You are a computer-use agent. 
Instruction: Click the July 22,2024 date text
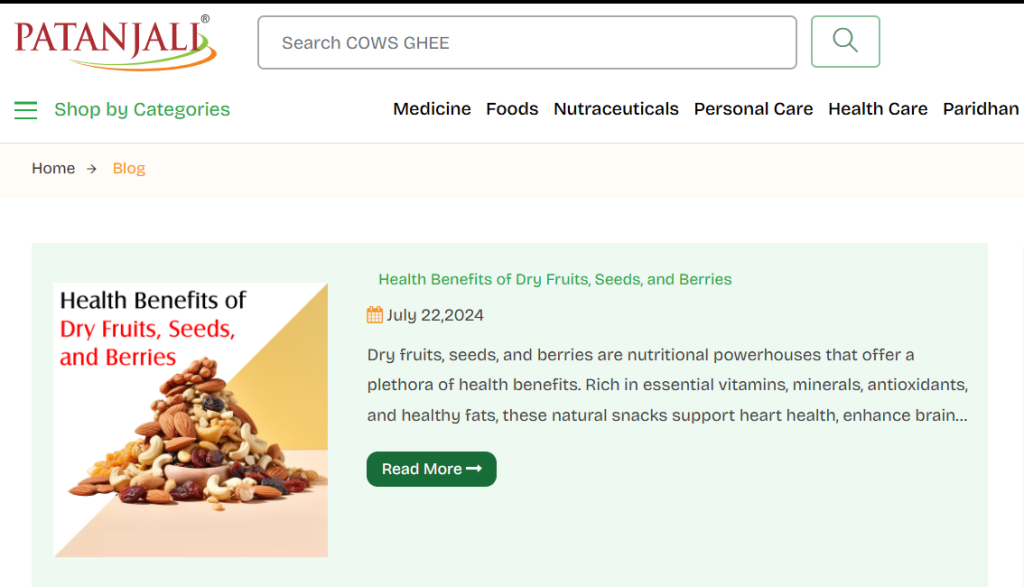point(435,315)
